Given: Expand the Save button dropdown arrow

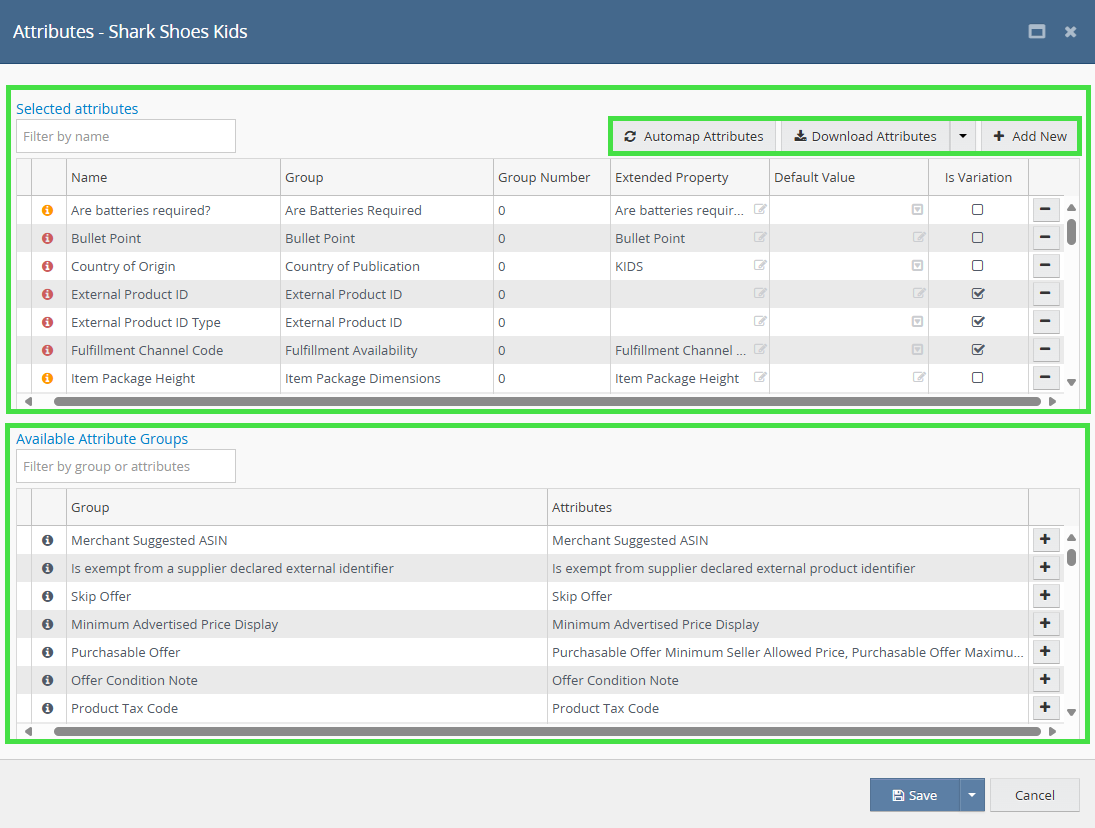Looking at the screenshot, I should tap(972, 796).
